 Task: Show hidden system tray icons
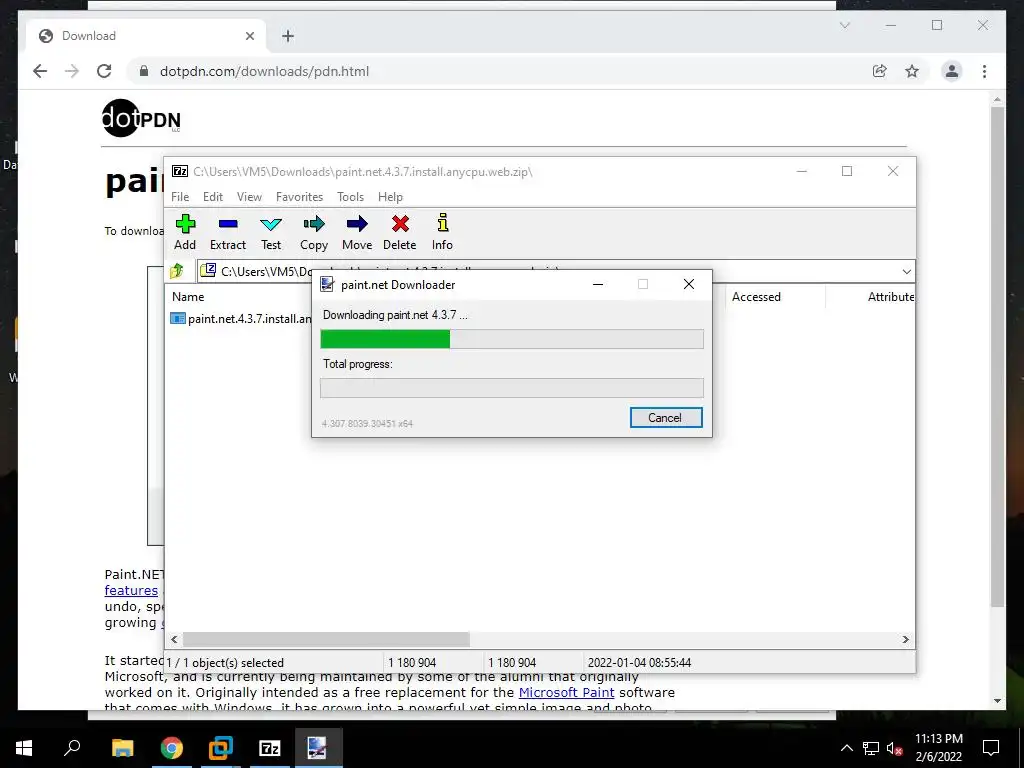tap(846, 748)
